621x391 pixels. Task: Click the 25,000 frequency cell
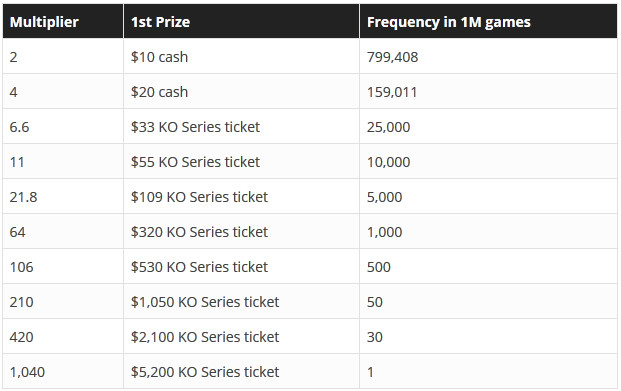coord(488,126)
